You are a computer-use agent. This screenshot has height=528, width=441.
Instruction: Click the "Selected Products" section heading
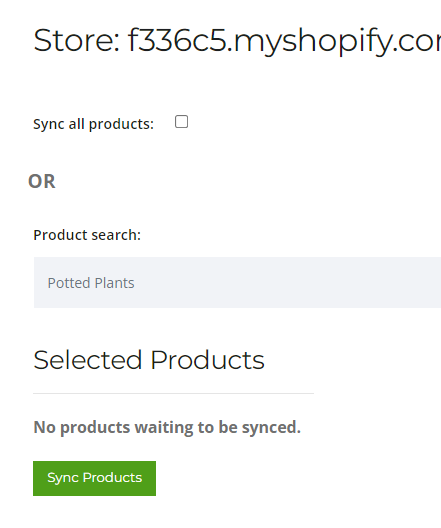(149, 360)
